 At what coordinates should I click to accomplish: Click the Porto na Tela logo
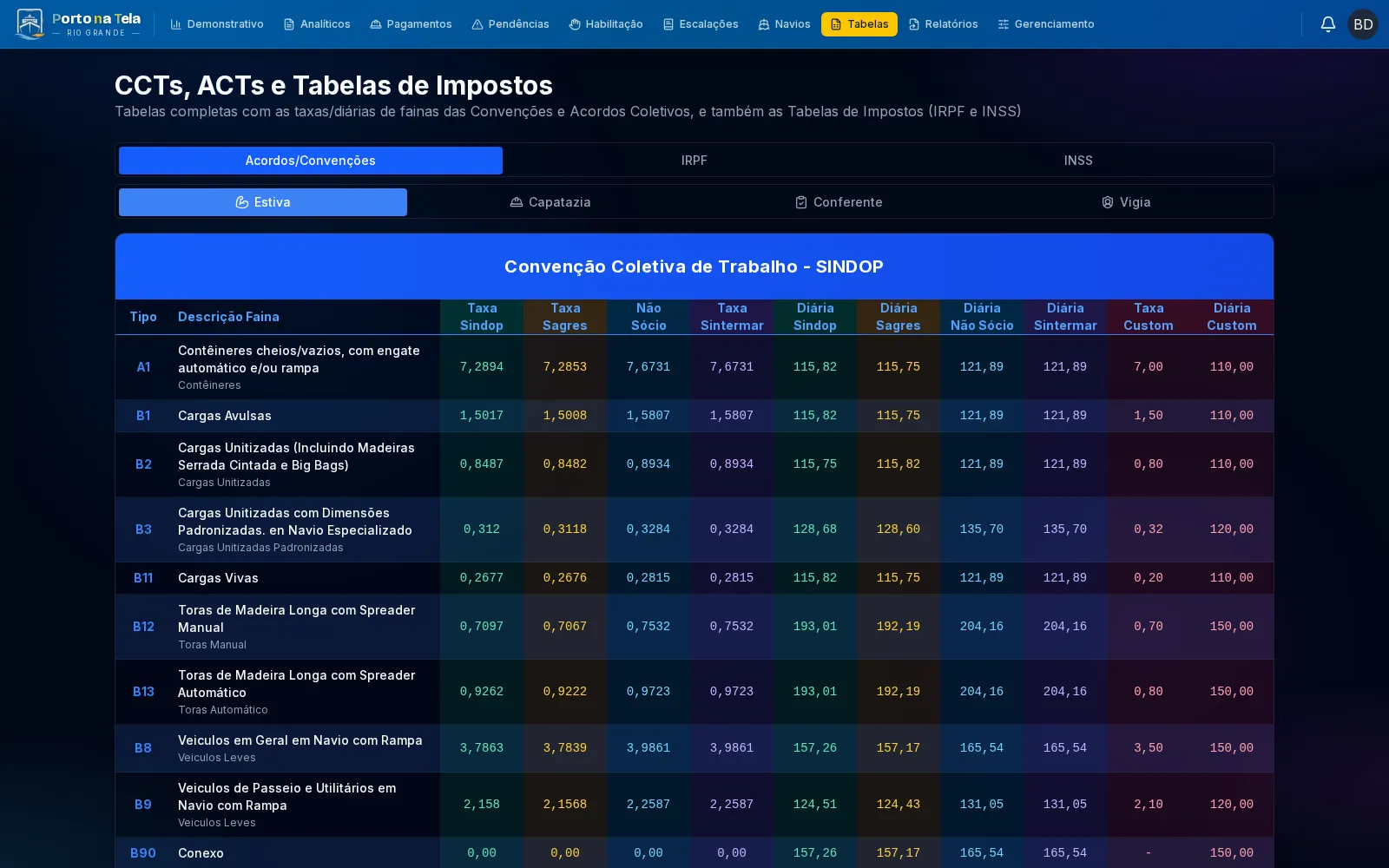(79, 24)
